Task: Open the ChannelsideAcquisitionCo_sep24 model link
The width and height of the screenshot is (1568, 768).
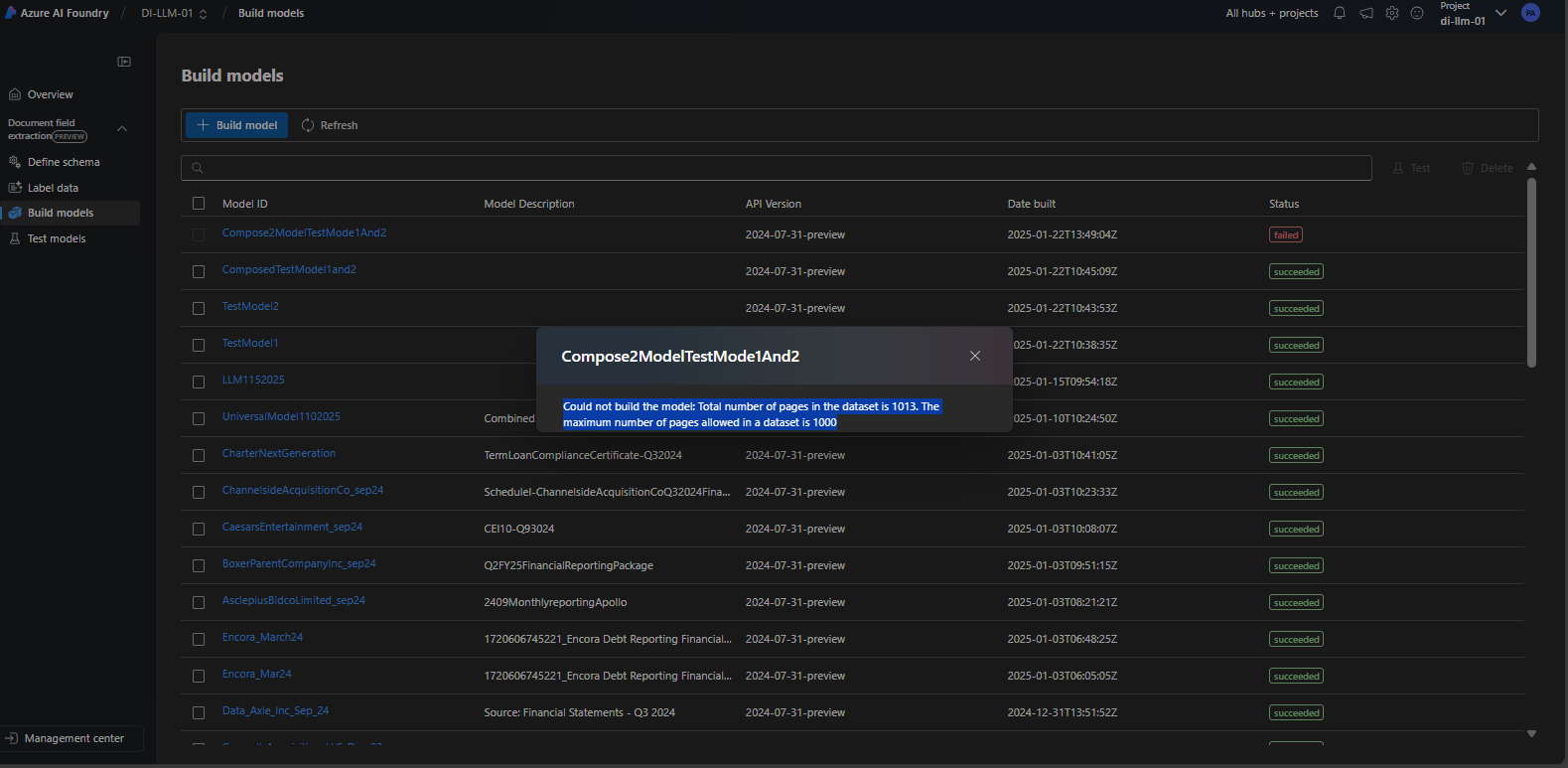Action: pos(303,490)
